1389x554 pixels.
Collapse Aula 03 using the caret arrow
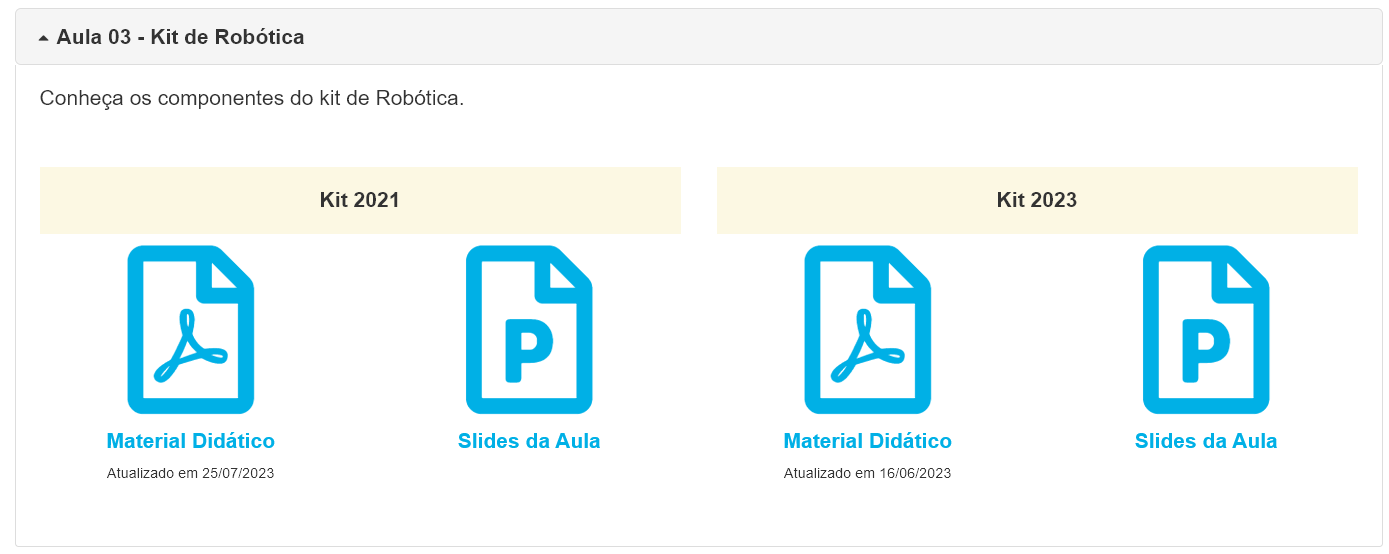pyautogui.click(x=43, y=38)
